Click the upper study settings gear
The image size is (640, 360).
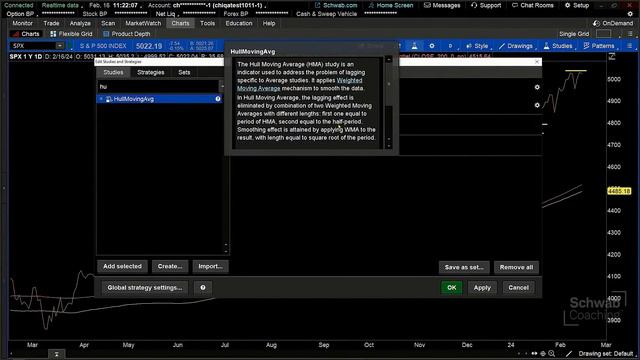537,87
